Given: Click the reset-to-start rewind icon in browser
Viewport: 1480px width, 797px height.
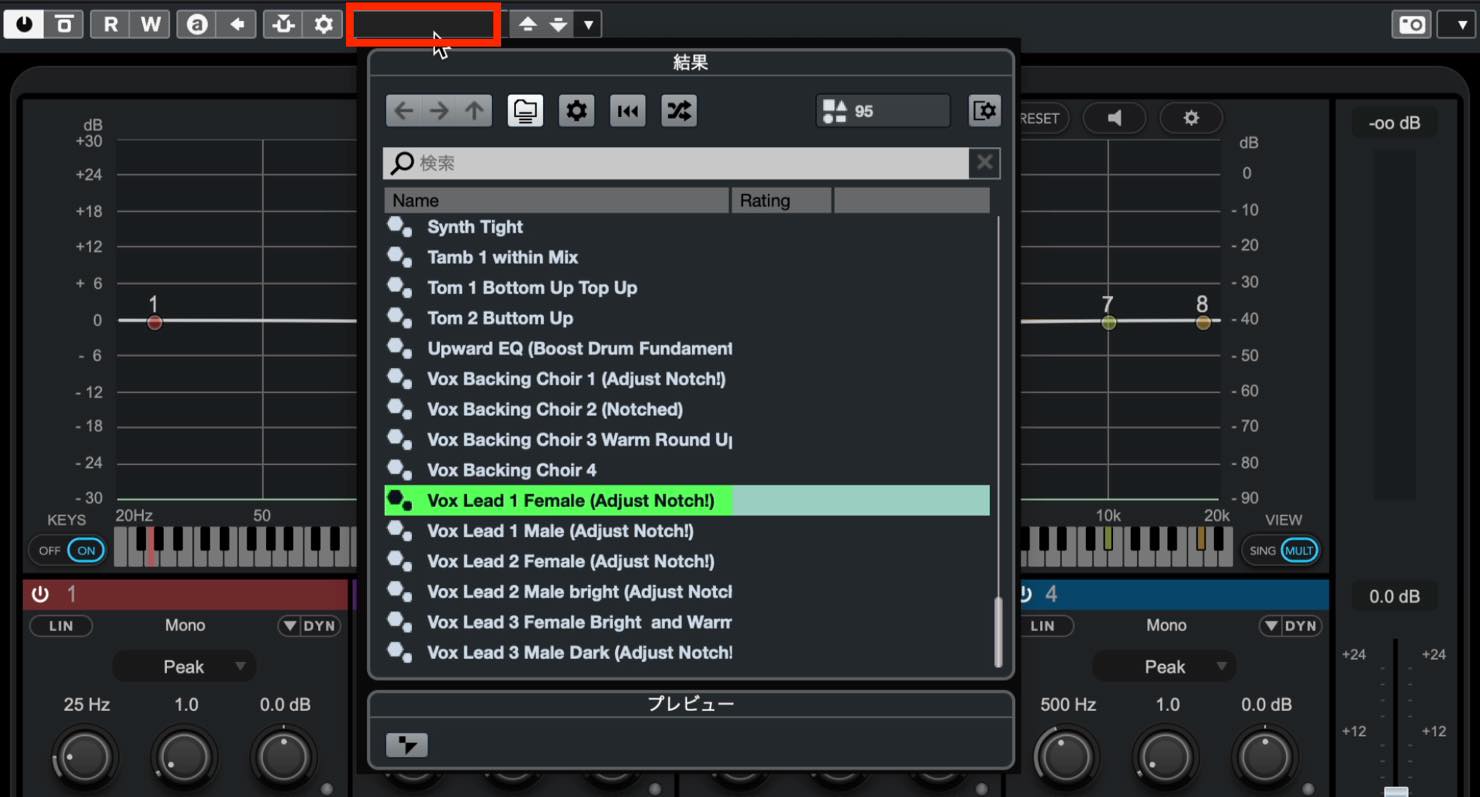Looking at the screenshot, I should click(x=627, y=111).
